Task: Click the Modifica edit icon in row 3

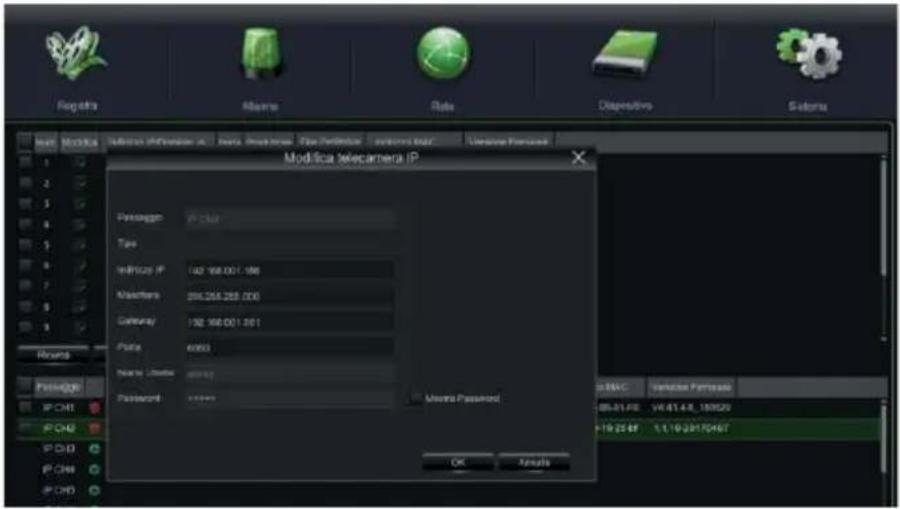Action: tap(81, 204)
